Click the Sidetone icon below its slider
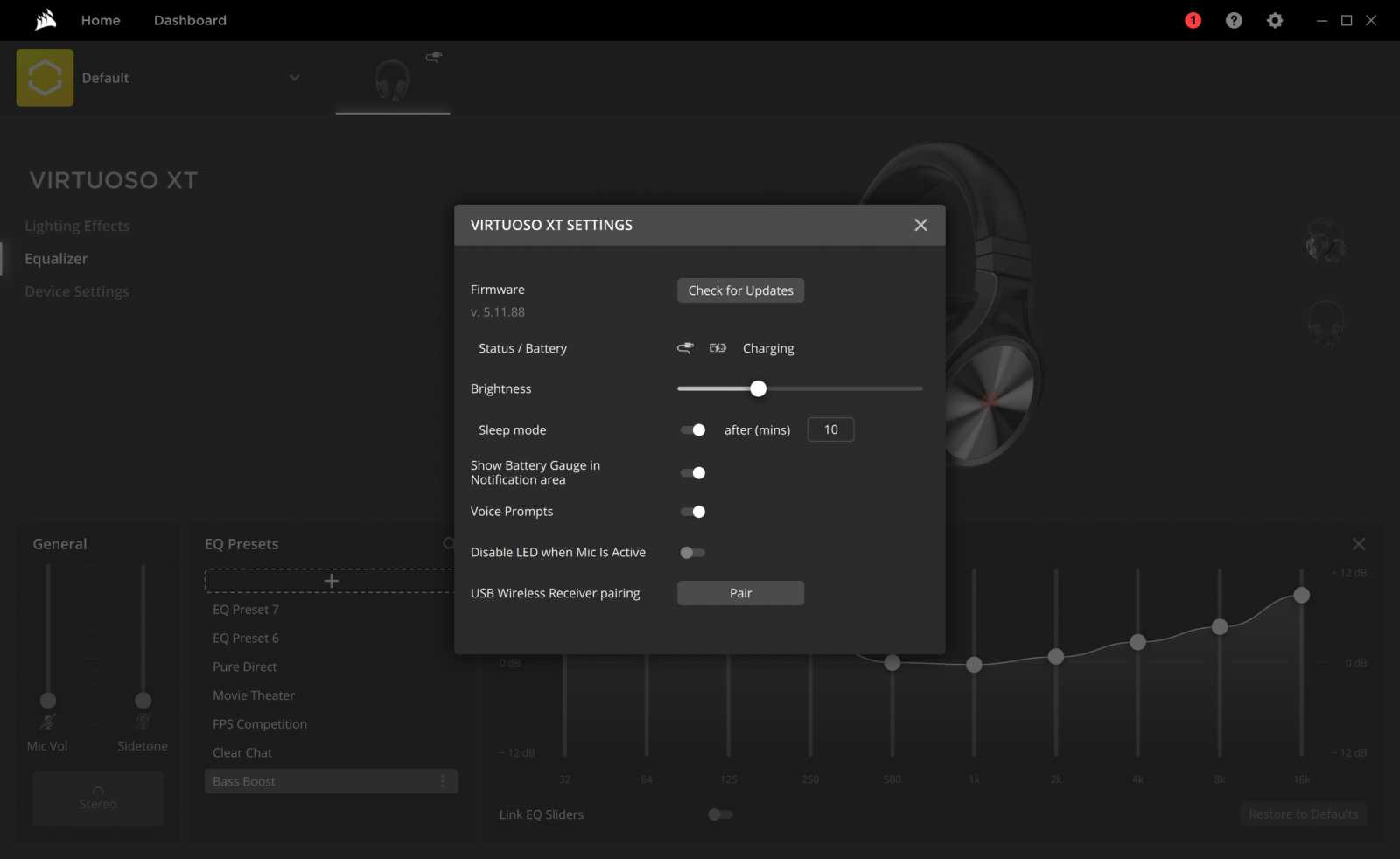This screenshot has width=1400, height=859. [x=143, y=722]
